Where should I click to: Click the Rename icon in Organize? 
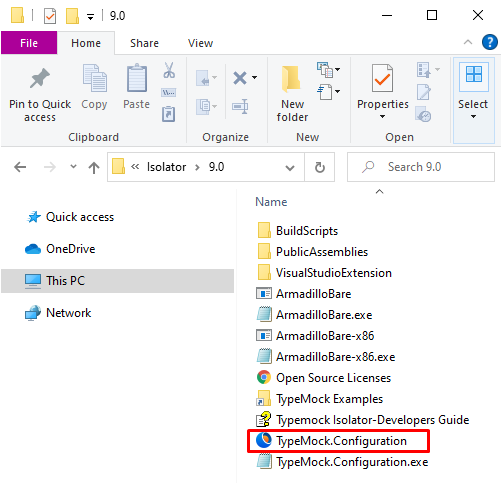(x=240, y=106)
